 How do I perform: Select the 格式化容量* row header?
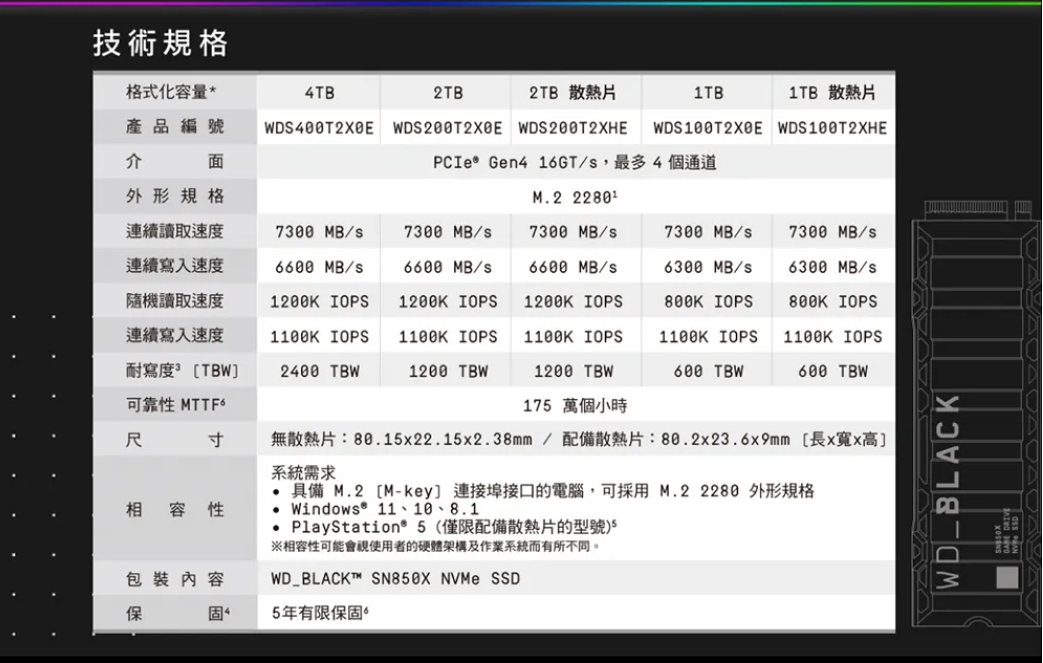click(174, 92)
